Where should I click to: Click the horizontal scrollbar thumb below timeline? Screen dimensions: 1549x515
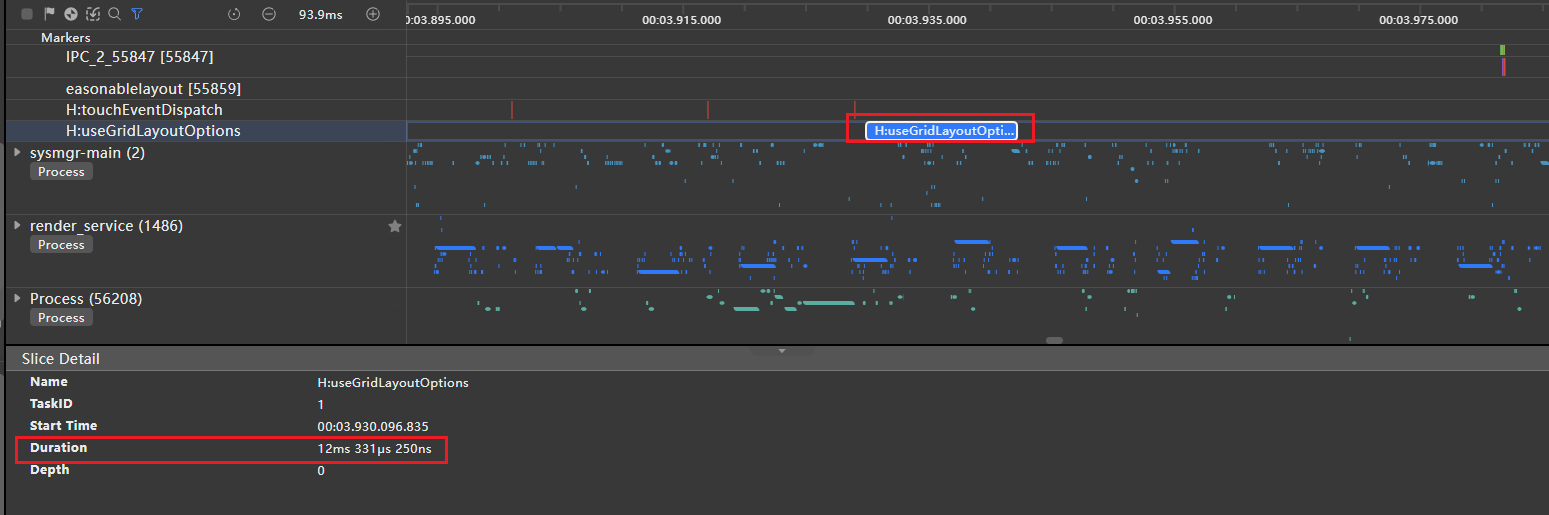click(x=1054, y=341)
